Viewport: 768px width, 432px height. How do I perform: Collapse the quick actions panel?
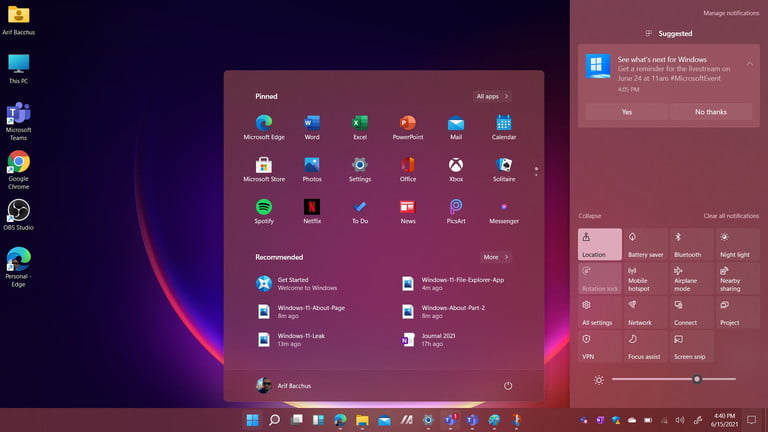pyautogui.click(x=590, y=216)
